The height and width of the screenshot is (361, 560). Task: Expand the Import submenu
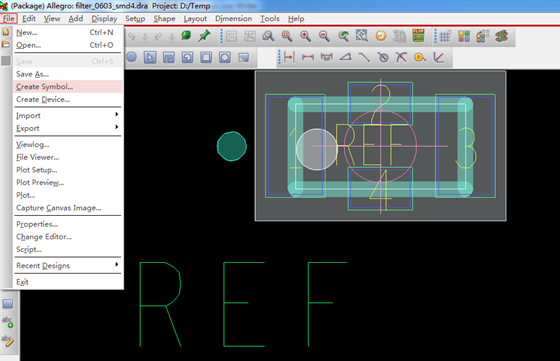click(67, 115)
